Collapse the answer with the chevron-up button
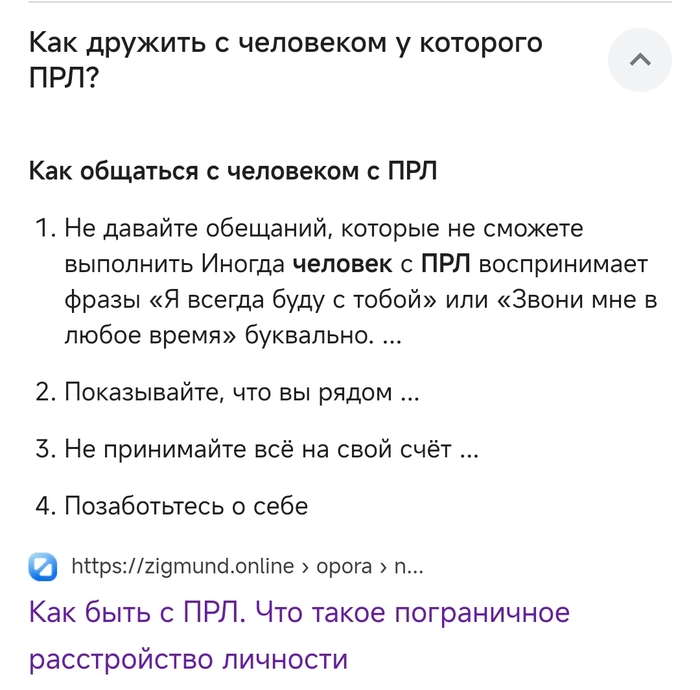 click(640, 60)
